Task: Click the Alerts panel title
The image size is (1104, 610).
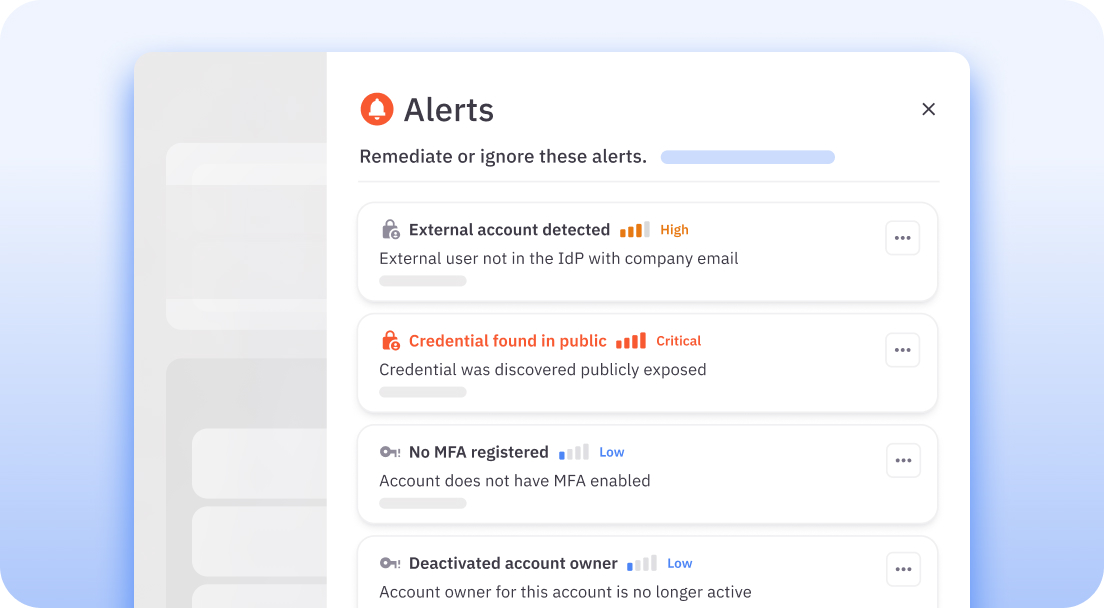Action: point(448,110)
